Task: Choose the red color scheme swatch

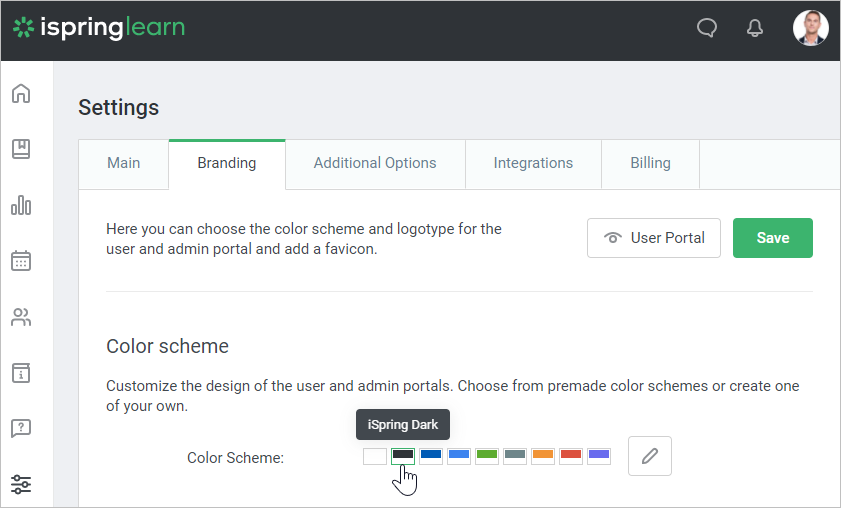Action: [x=571, y=456]
